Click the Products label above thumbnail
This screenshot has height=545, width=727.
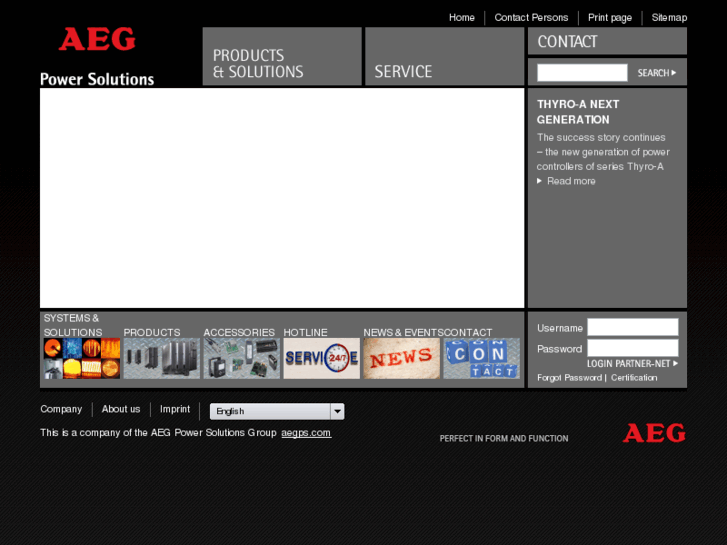[152, 333]
